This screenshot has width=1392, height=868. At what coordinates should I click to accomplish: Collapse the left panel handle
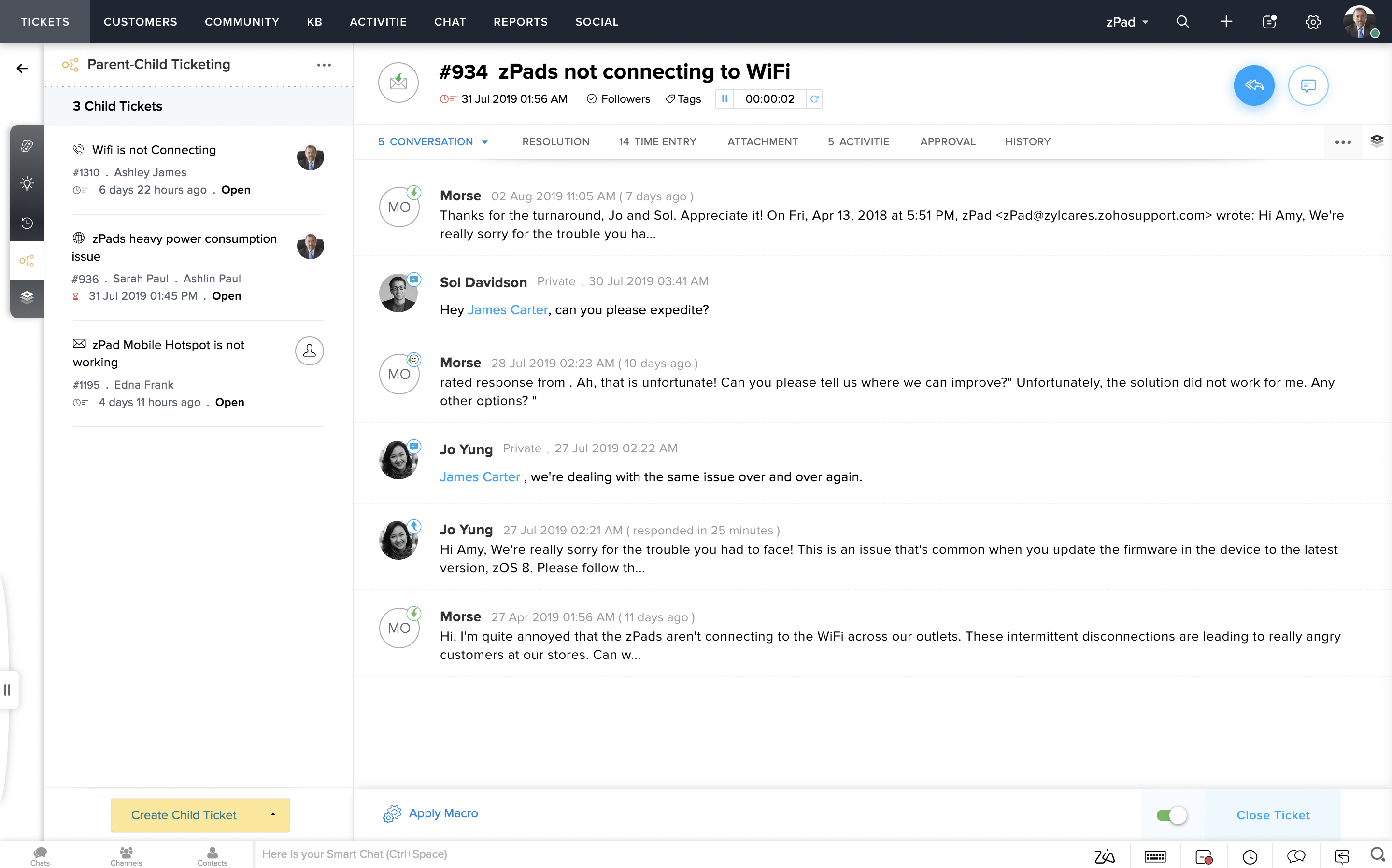(x=7, y=689)
